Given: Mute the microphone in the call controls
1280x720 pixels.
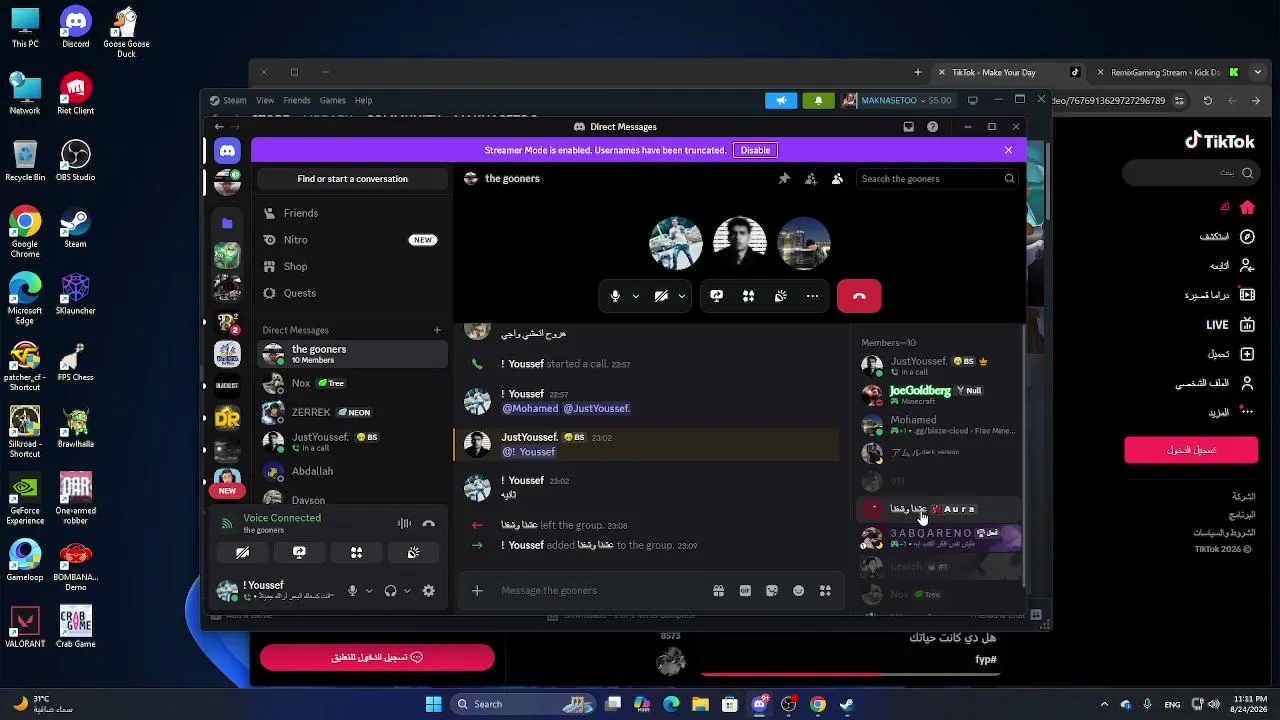Looking at the screenshot, I should click(615, 296).
